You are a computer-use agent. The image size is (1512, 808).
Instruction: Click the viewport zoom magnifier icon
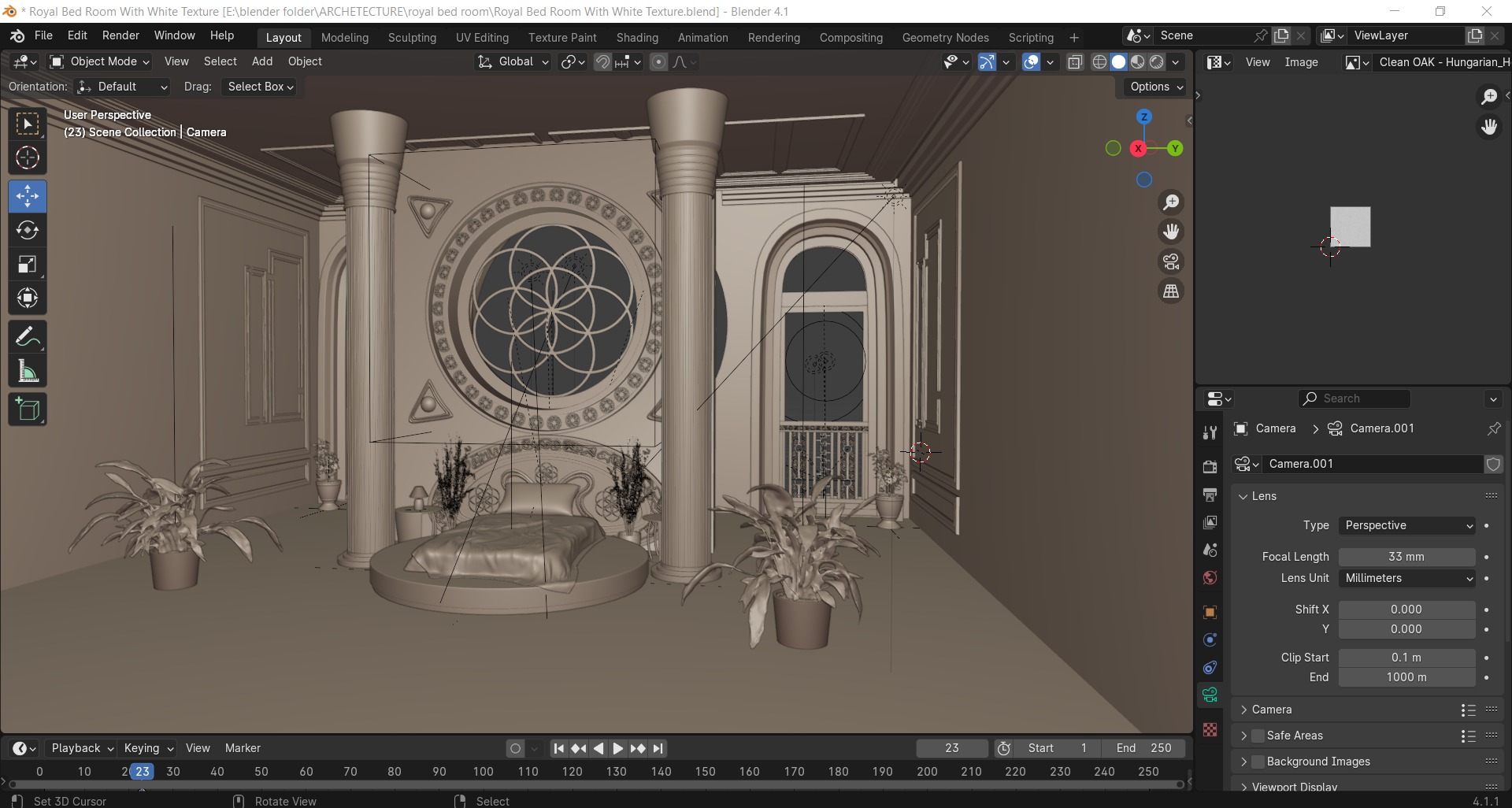tap(1171, 202)
